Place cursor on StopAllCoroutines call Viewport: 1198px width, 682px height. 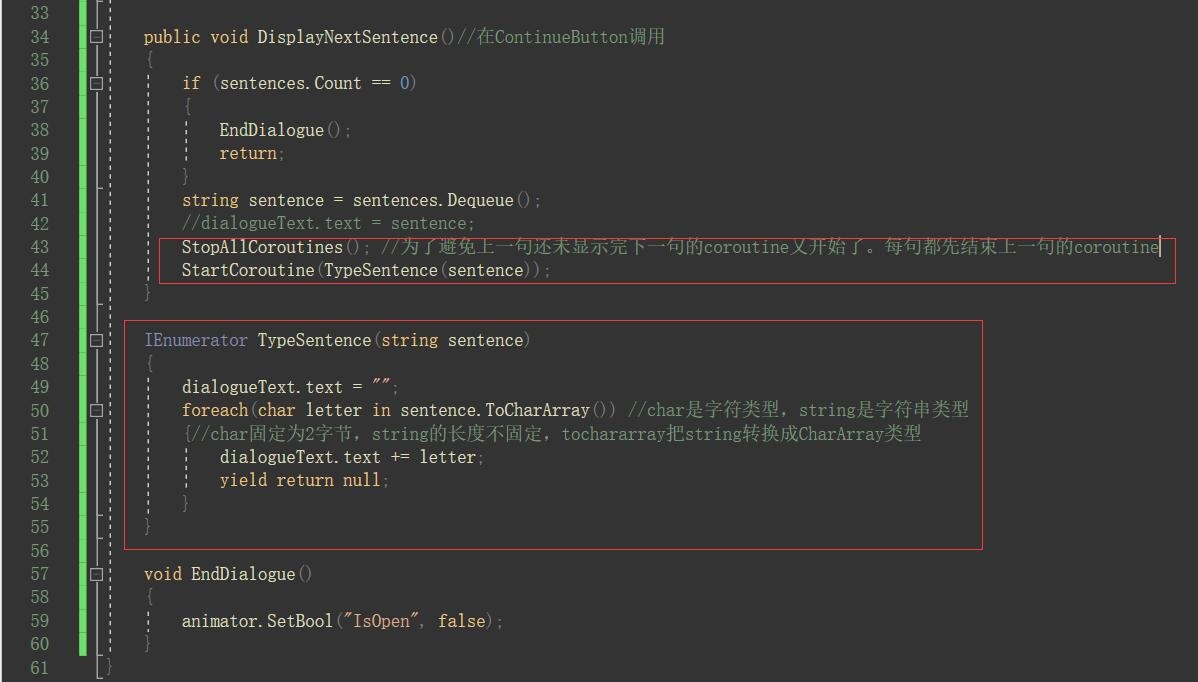262,247
